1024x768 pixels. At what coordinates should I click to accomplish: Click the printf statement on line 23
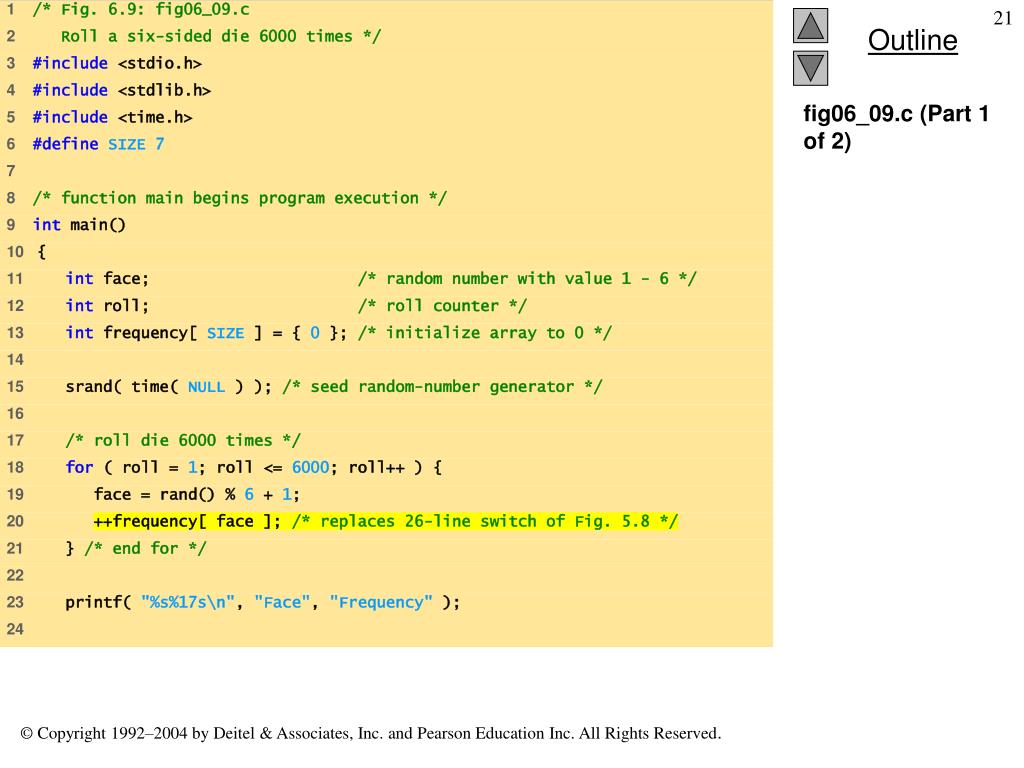point(263,602)
